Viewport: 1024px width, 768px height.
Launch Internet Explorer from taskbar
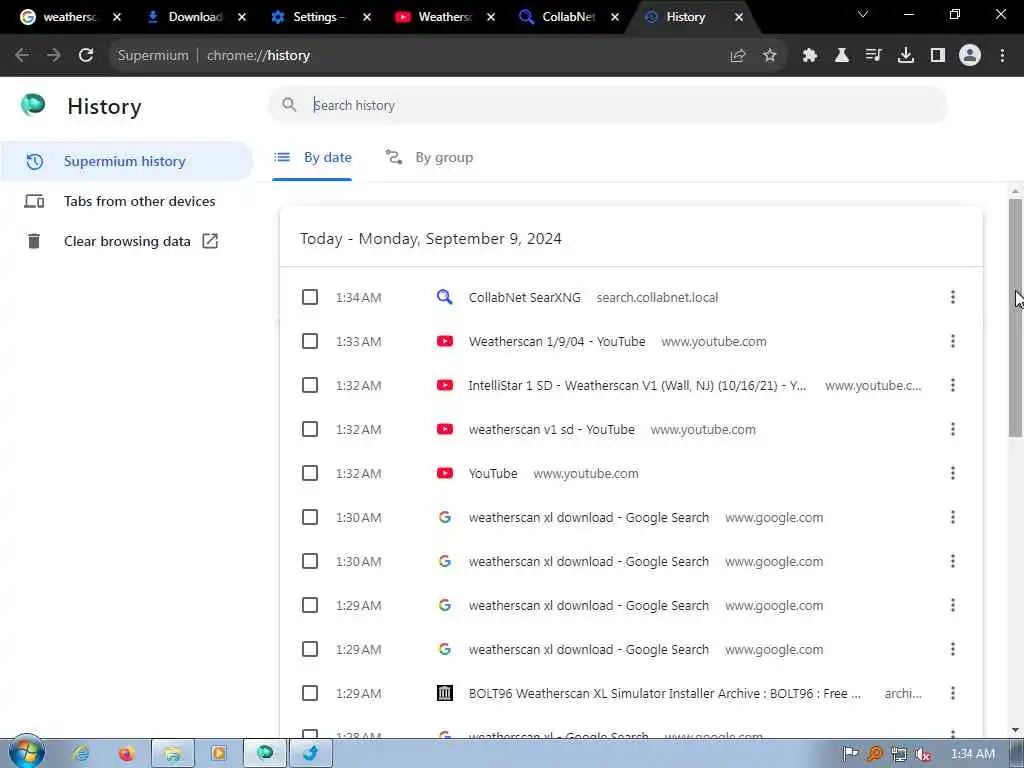click(81, 754)
